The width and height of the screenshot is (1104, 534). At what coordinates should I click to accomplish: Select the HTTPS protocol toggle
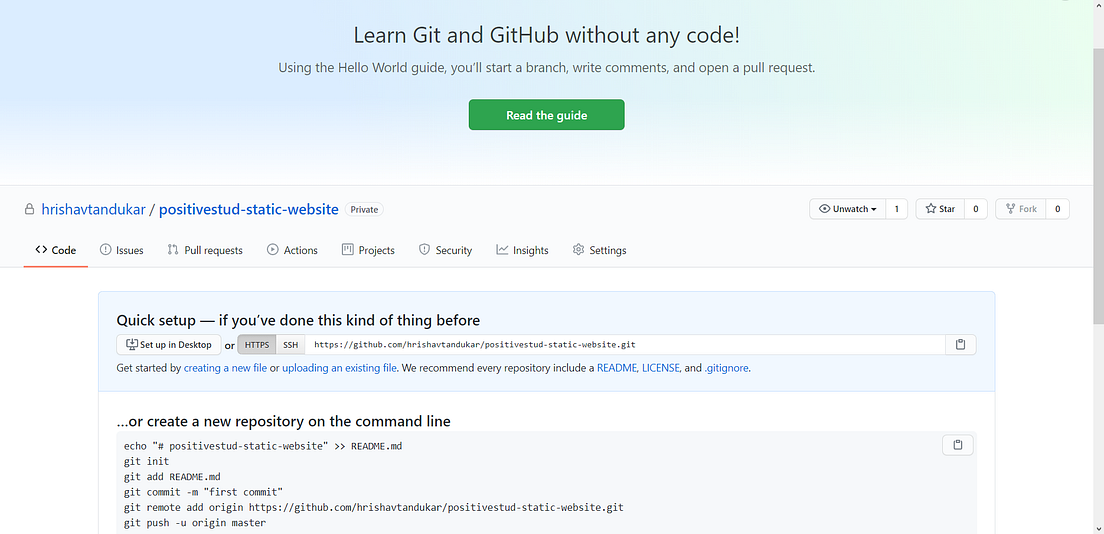(x=257, y=344)
